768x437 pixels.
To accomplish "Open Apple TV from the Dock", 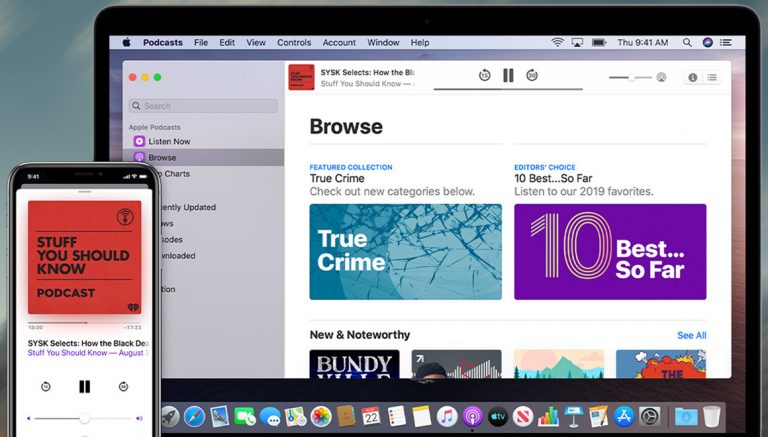I will (498, 417).
